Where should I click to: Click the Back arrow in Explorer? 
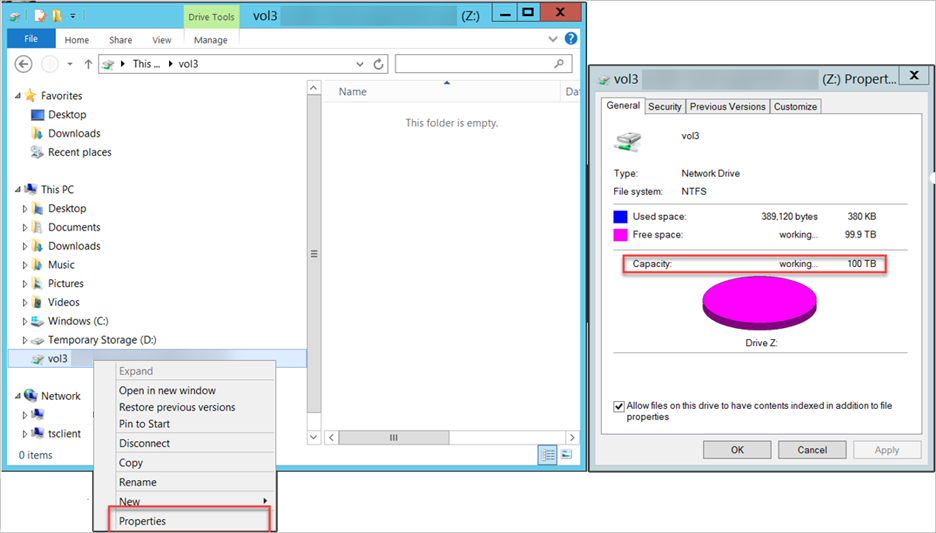pyautogui.click(x=23, y=64)
